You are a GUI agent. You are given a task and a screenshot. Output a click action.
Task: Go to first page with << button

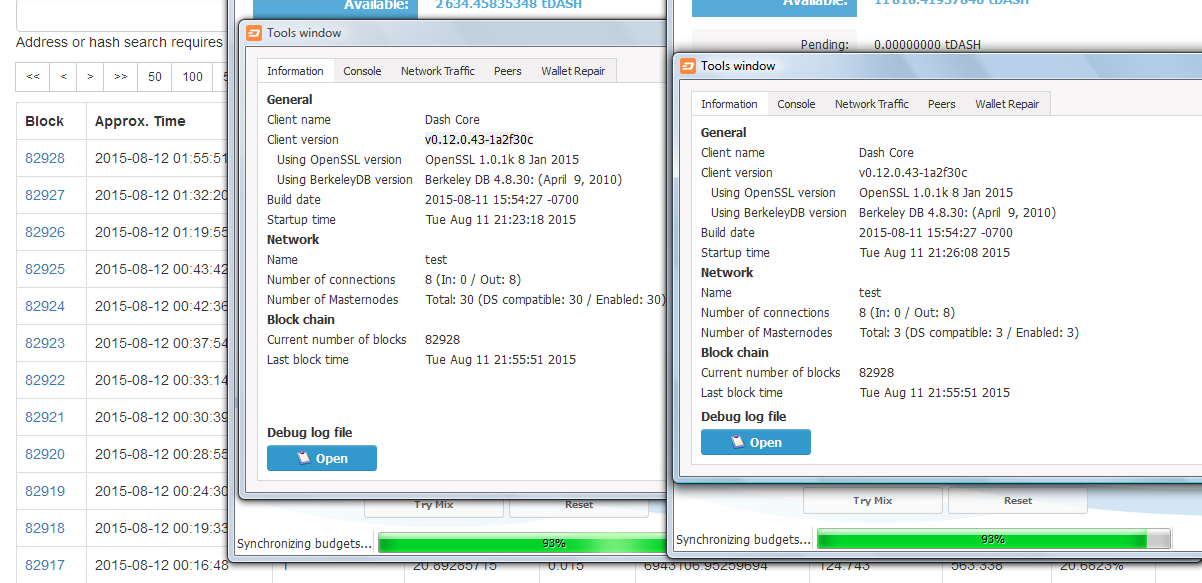pos(33,76)
